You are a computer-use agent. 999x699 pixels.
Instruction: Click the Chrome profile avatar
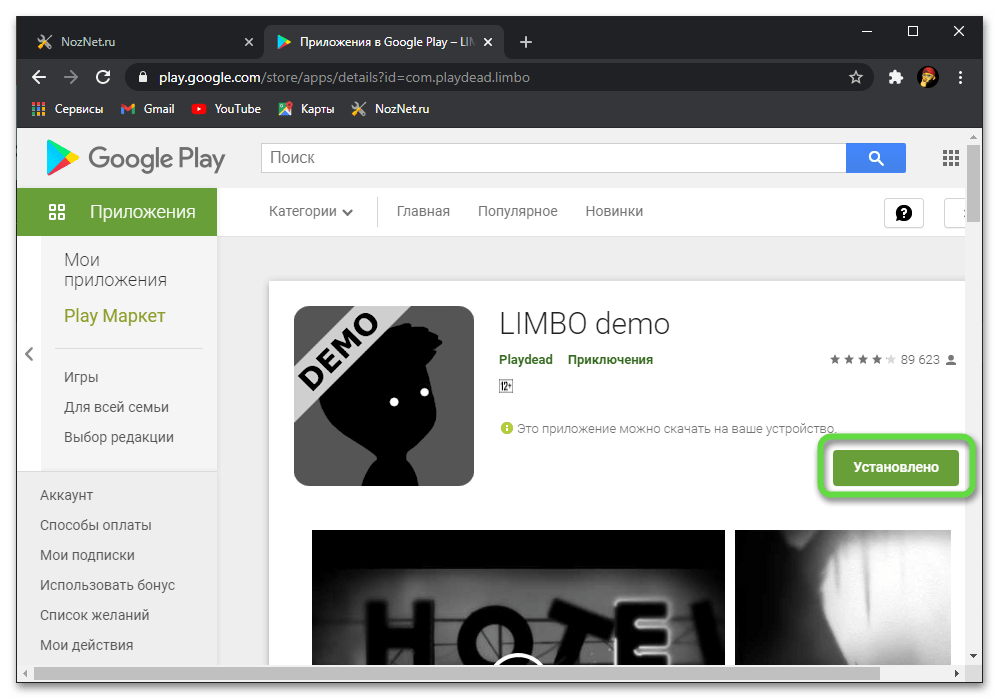click(x=928, y=77)
